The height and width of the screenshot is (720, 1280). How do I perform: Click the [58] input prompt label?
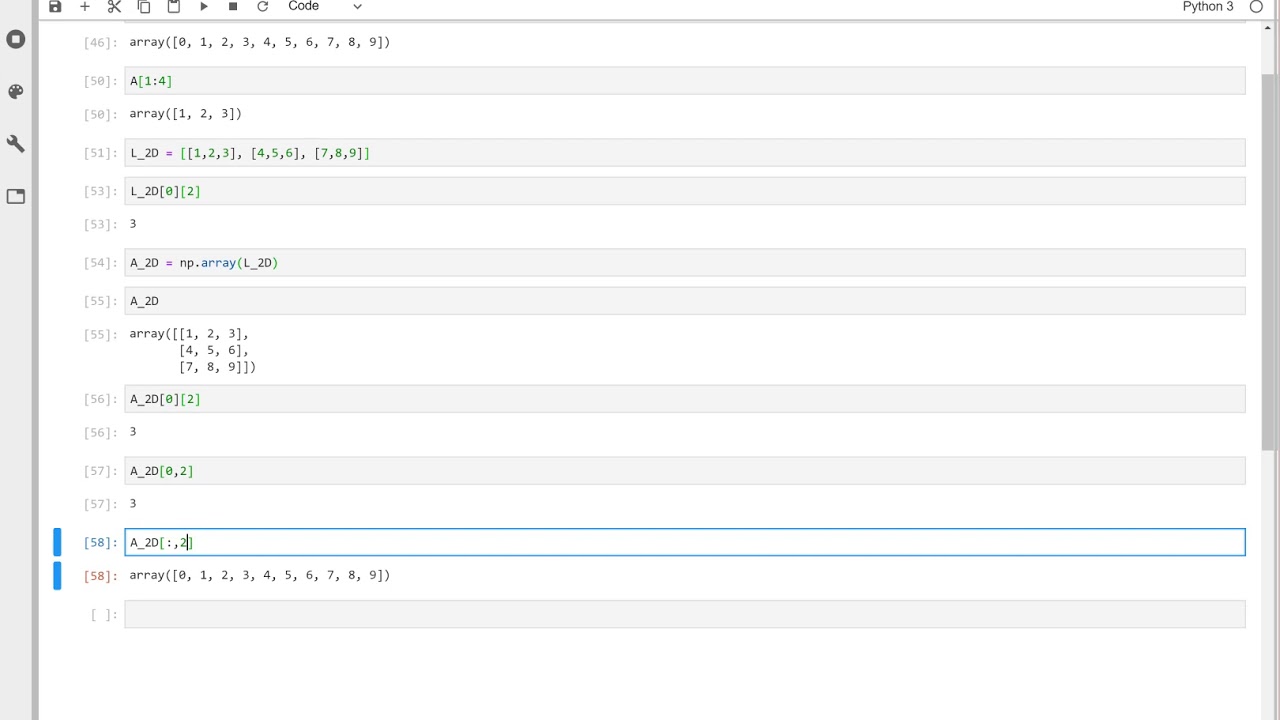click(100, 543)
